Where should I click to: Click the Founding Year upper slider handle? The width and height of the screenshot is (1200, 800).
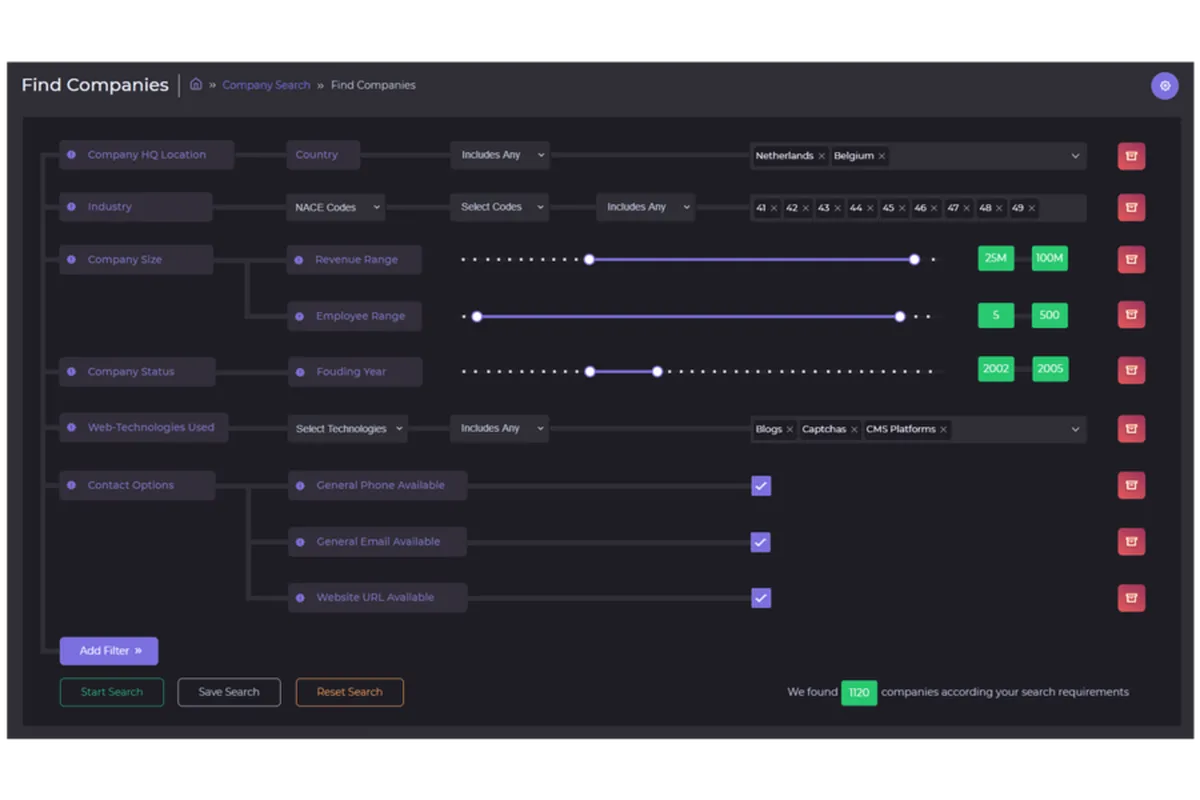(657, 371)
